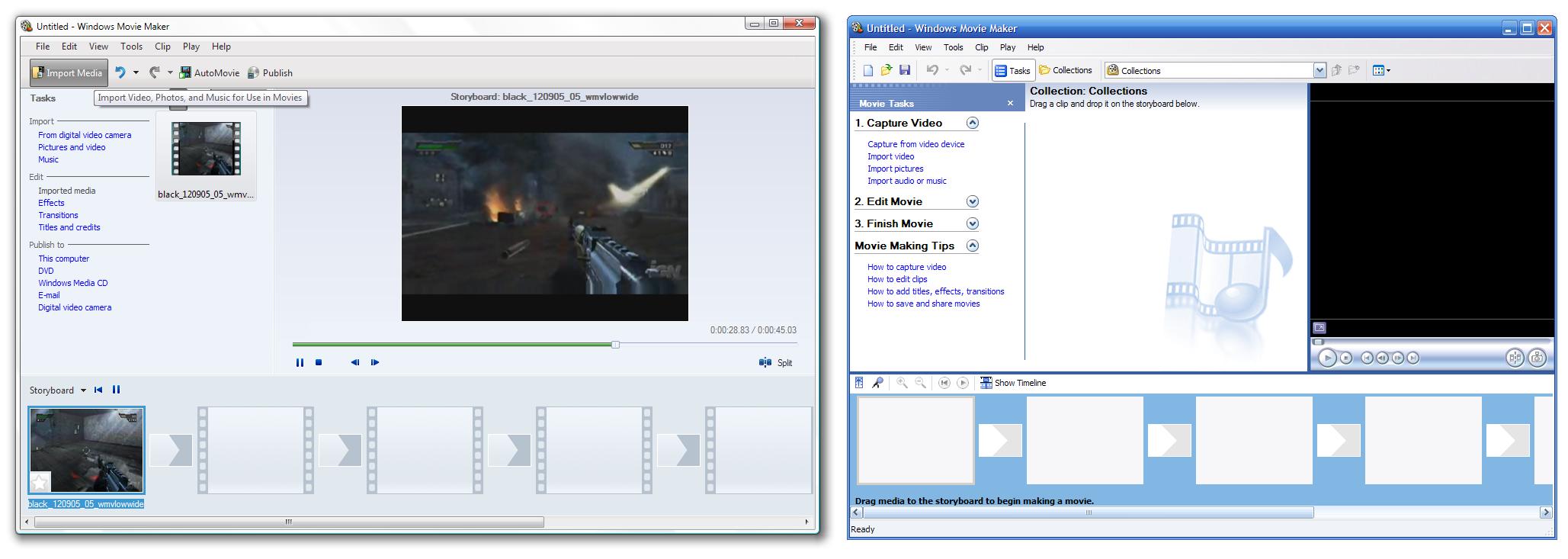Open the Tools menu in XP window
The image size is (1568, 559).
coord(953,47)
